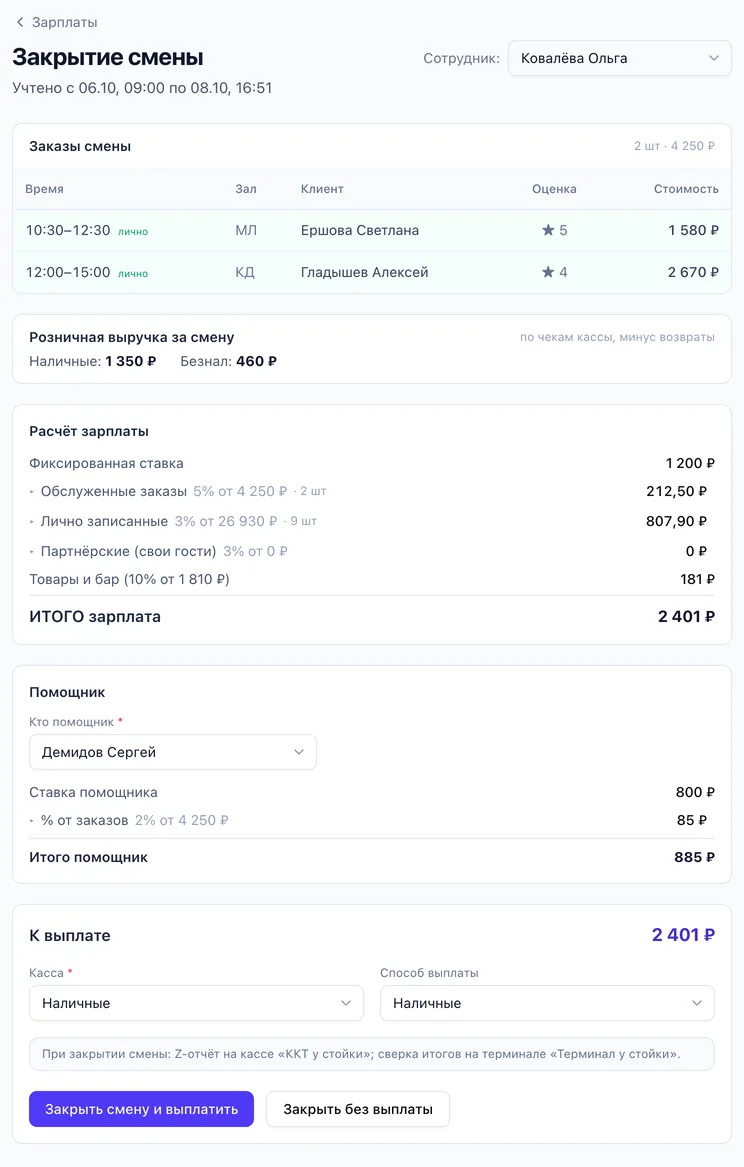Click Фиксированная ставка line

[x=372, y=463]
